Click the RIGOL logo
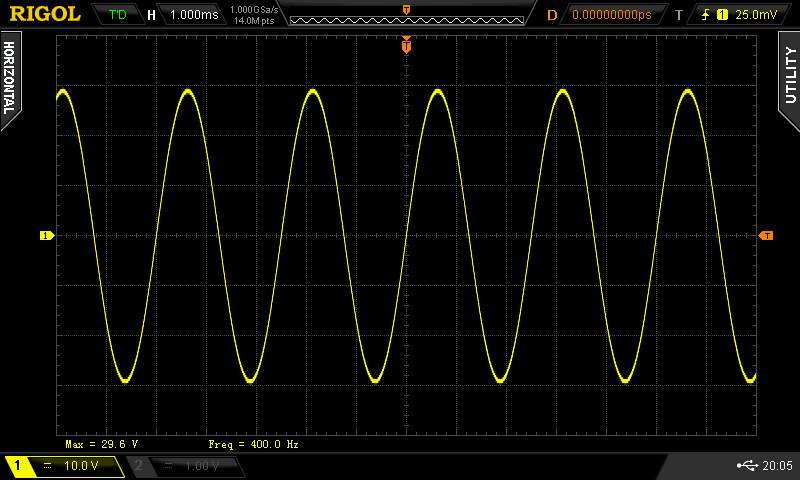The image size is (800, 480). point(44,14)
